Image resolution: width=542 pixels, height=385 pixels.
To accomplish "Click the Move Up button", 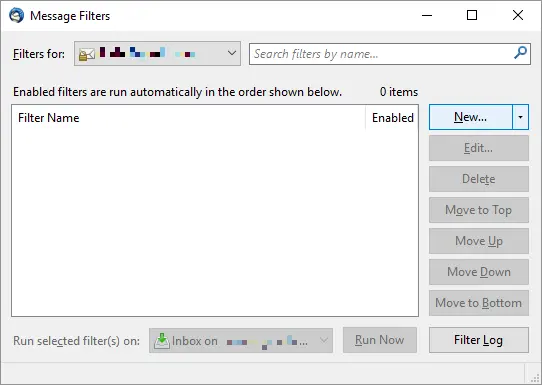I will pyautogui.click(x=479, y=241).
